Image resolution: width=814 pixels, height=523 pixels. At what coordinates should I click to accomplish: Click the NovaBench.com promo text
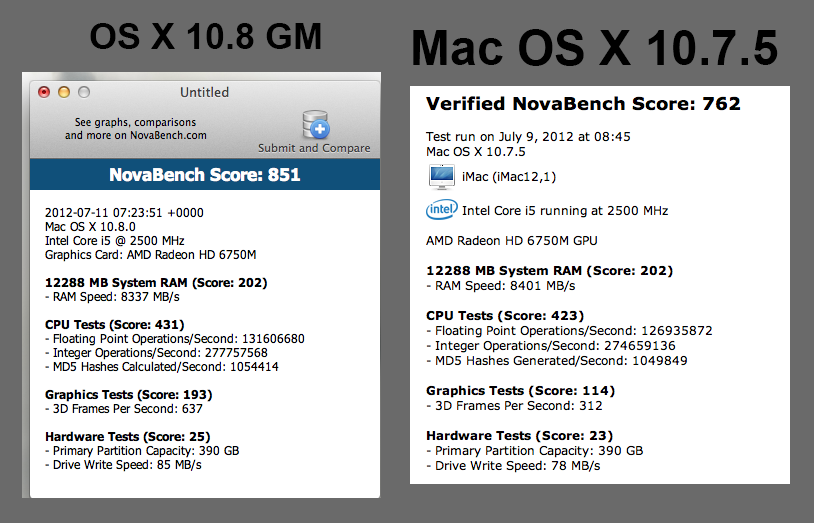pyautogui.click(x=135, y=129)
